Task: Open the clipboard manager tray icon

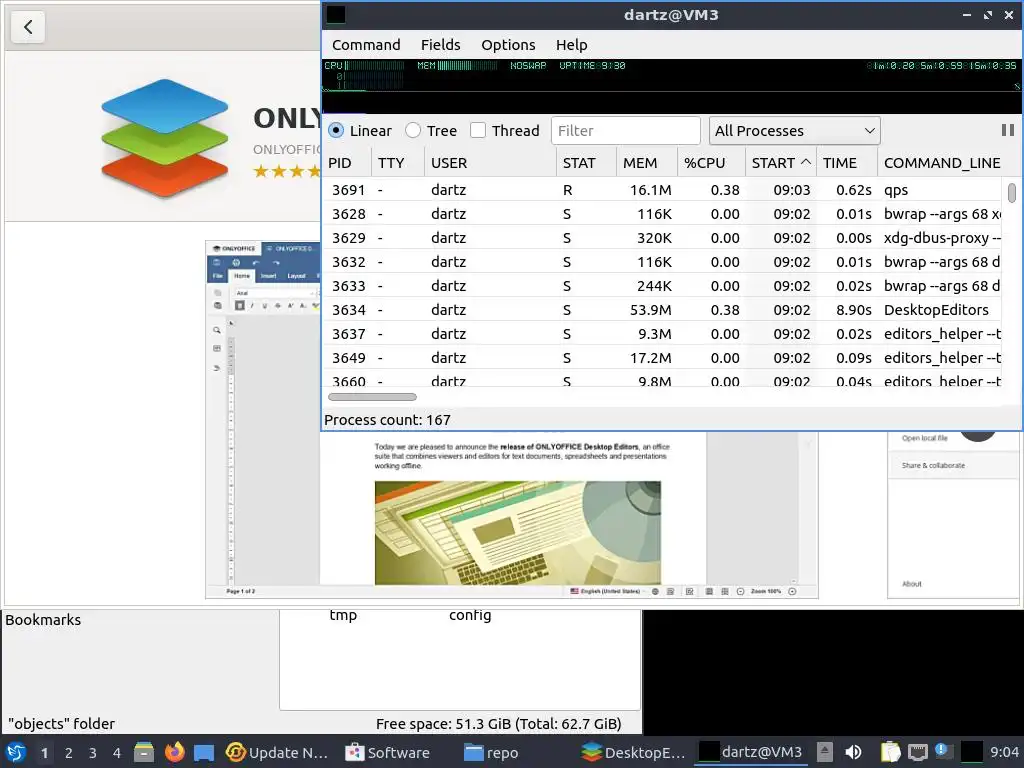Action: tap(889, 752)
